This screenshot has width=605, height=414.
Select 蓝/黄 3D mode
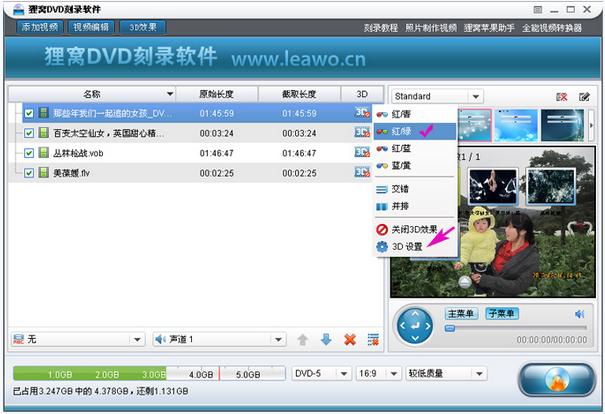[415, 166]
